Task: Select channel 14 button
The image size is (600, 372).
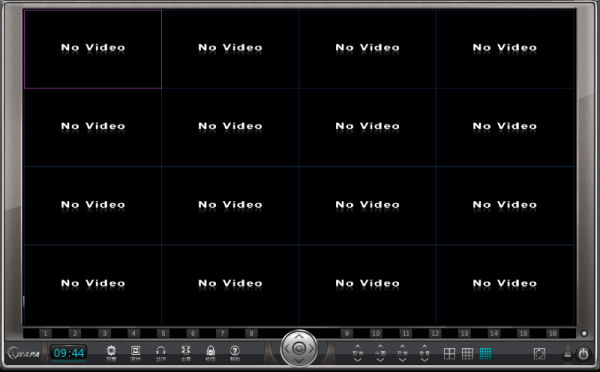Action: [494, 333]
